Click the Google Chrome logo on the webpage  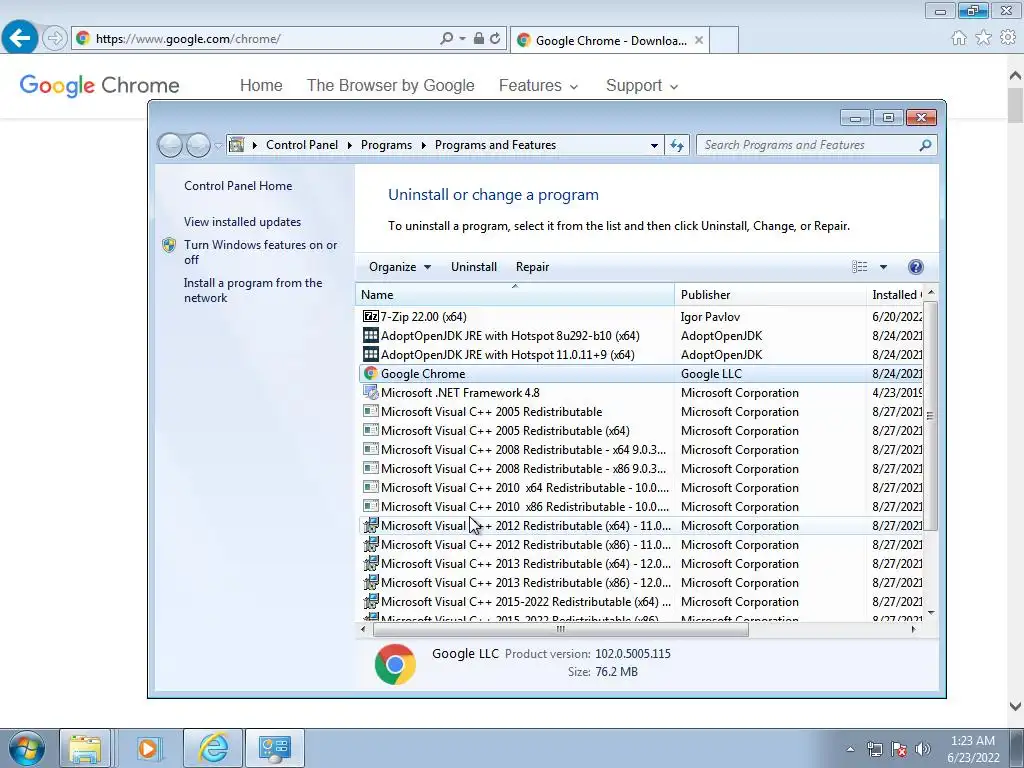click(99, 86)
